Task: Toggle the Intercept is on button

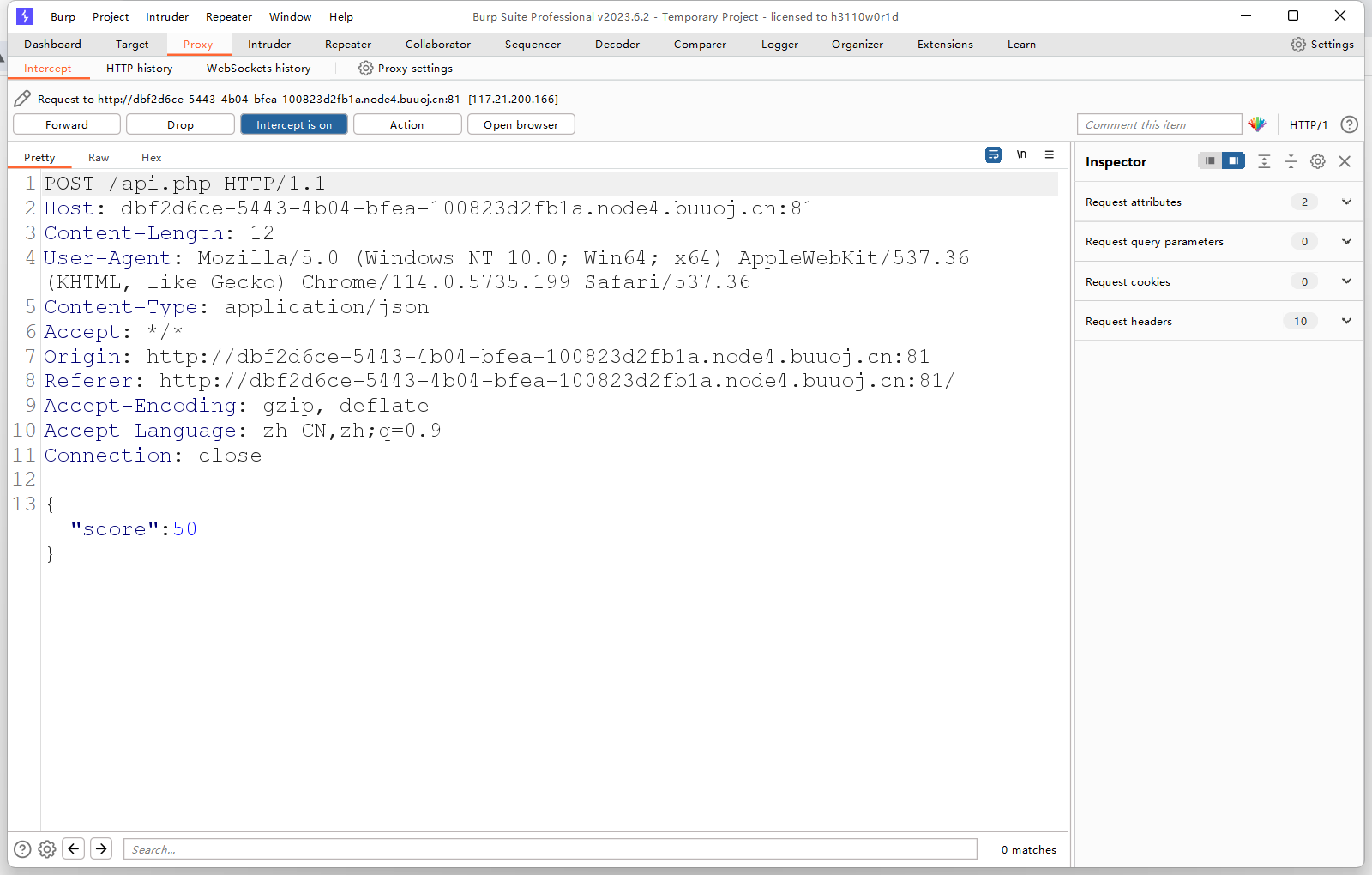Action: coord(294,124)
